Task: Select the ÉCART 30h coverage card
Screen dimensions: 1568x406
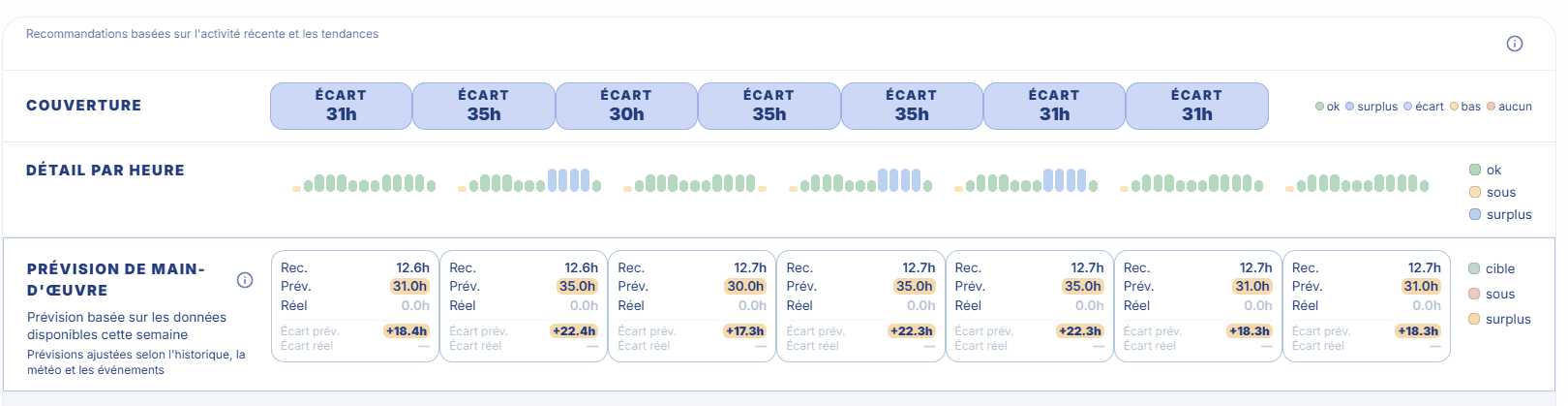Action: [x=626, y=106]
